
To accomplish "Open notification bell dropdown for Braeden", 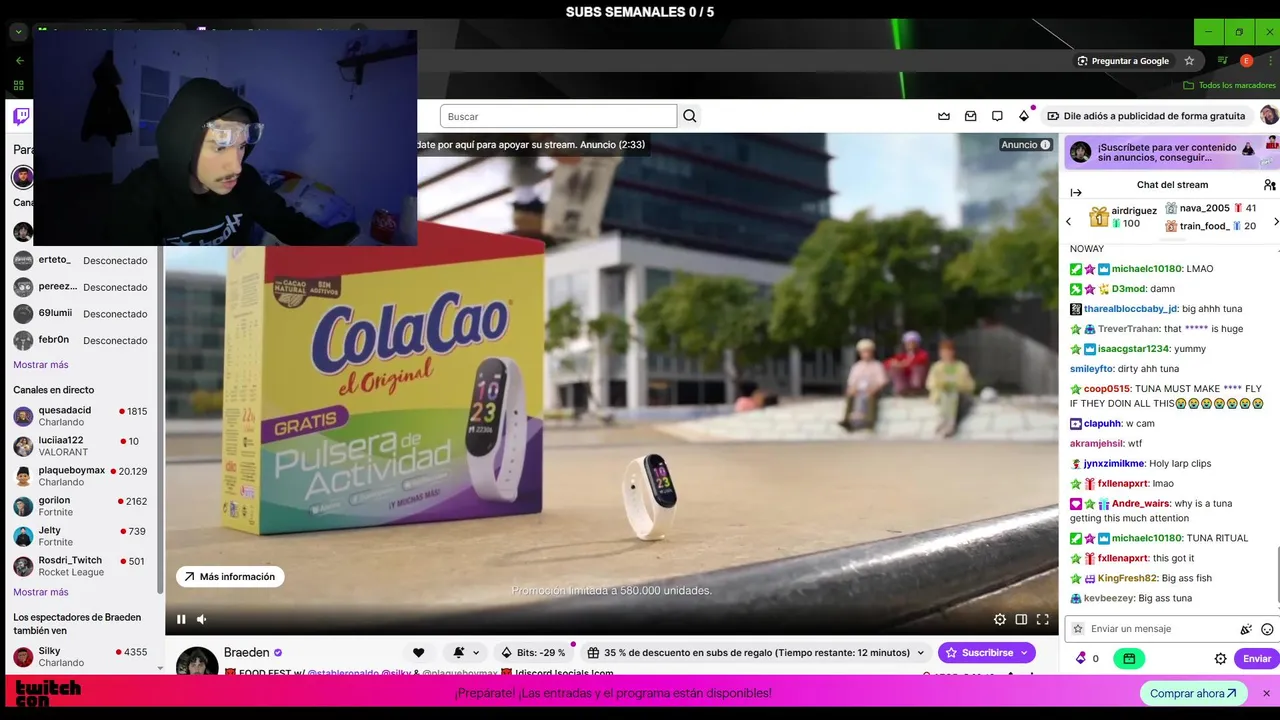I will click(465, 652).
